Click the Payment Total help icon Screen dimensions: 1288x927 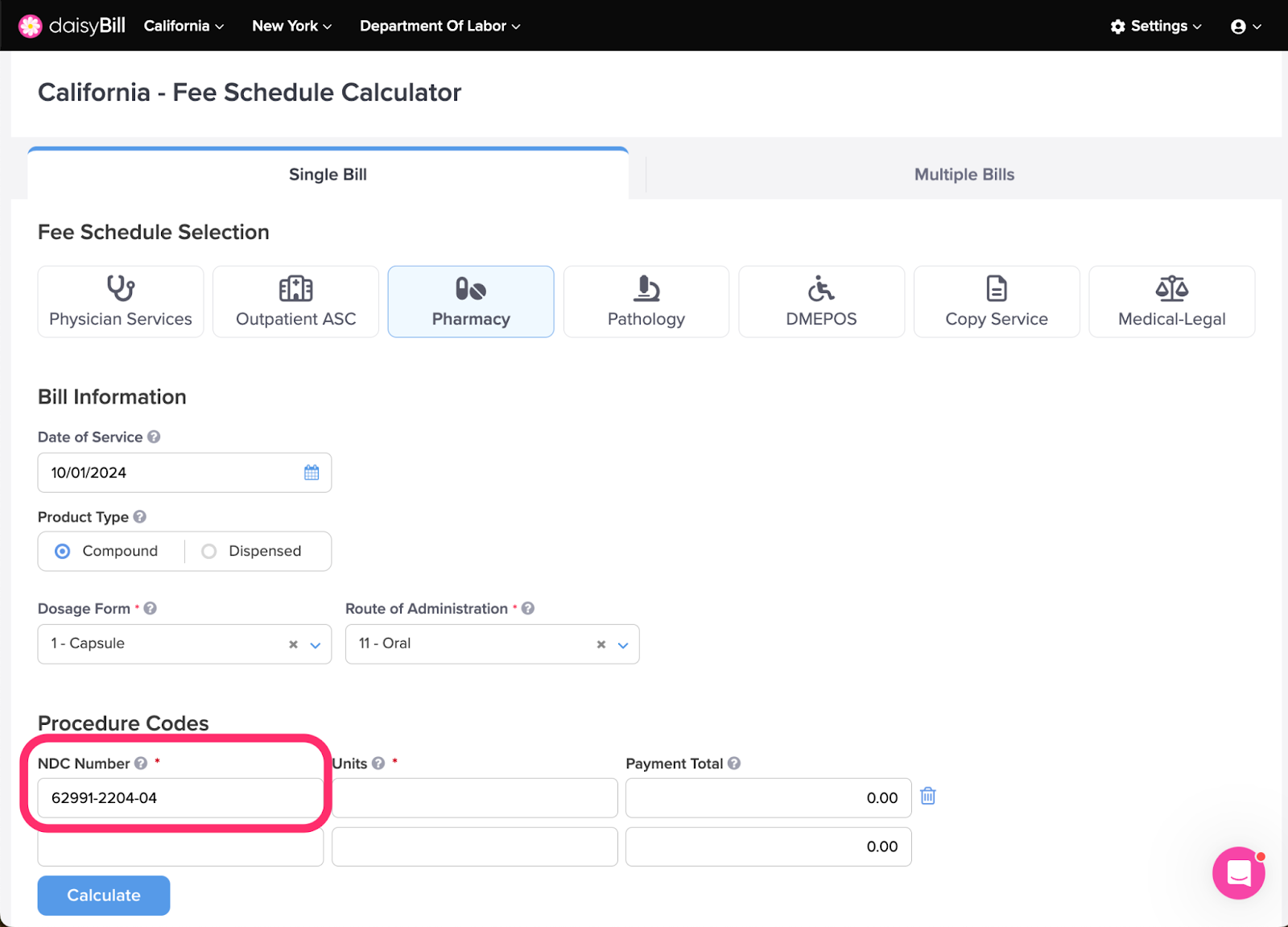[x=734, y=764]
